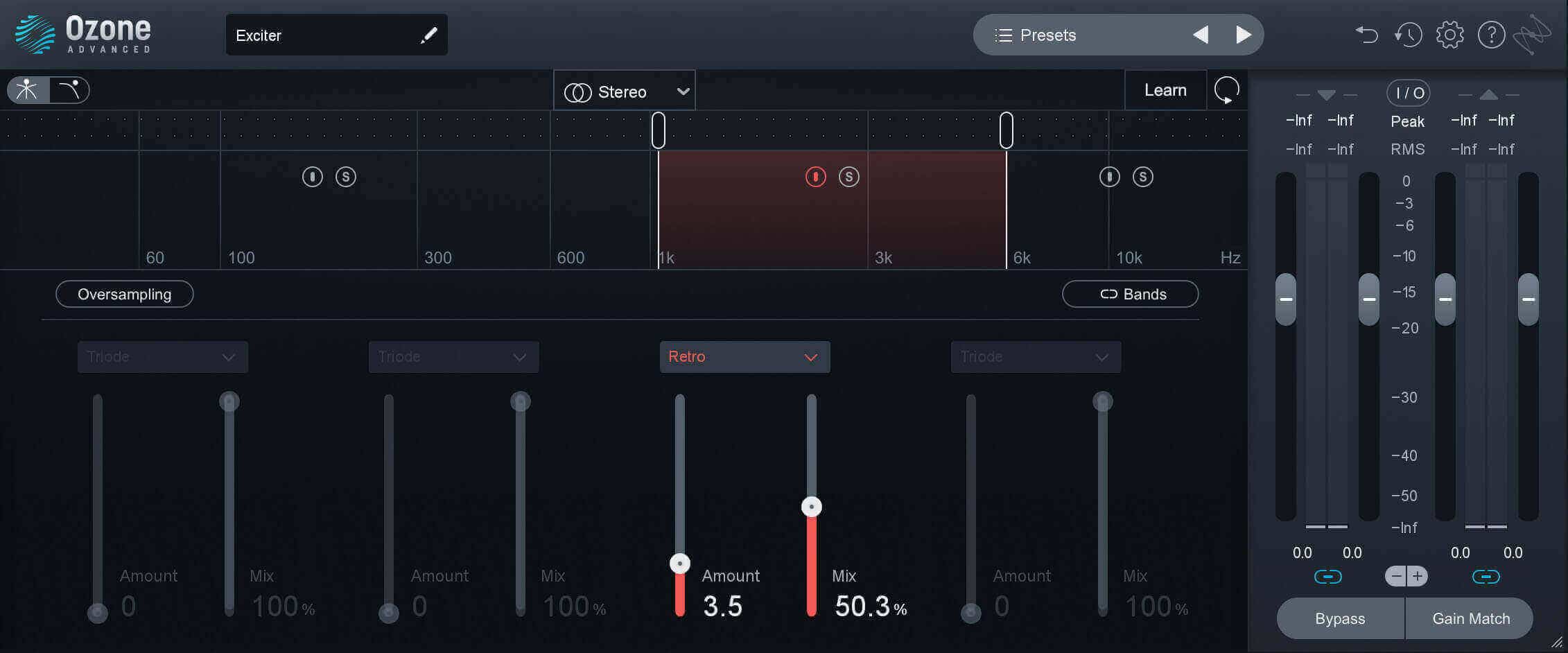Click the first band Mix slider knob
The image size is (1568, 653).
(229, 401)
